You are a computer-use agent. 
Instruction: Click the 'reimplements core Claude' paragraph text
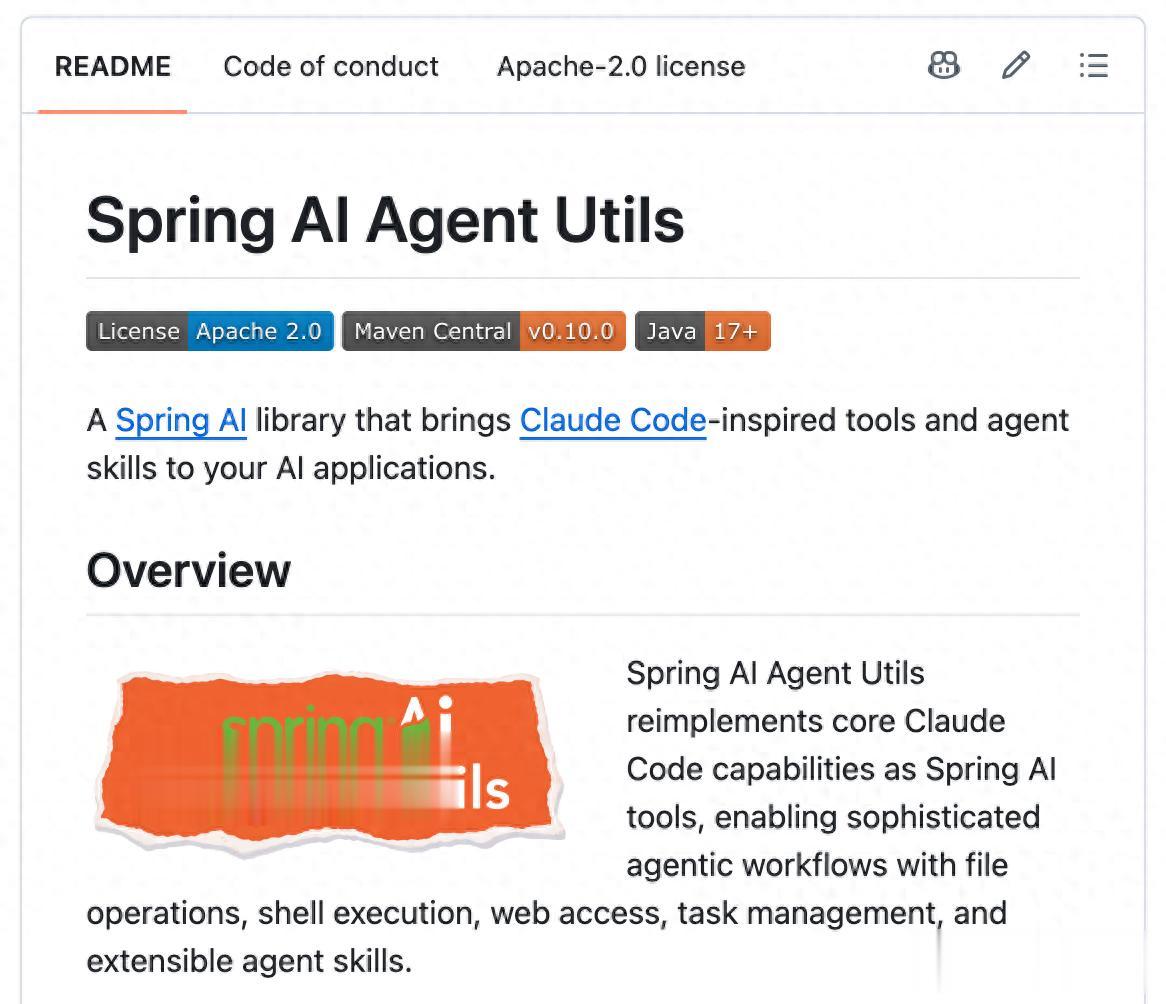(x=816, y=721)
